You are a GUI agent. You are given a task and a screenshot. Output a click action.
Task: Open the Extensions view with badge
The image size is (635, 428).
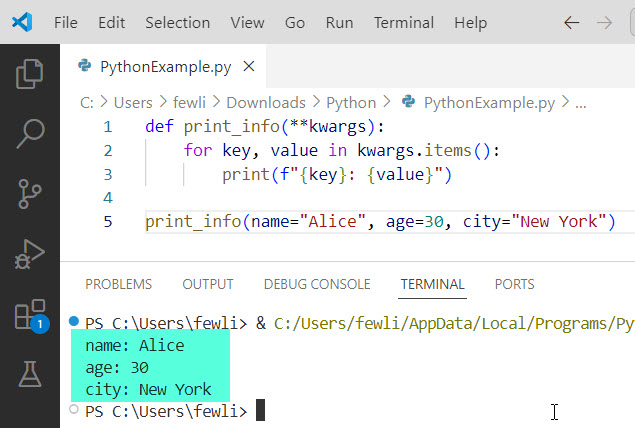tap(30, 315)
